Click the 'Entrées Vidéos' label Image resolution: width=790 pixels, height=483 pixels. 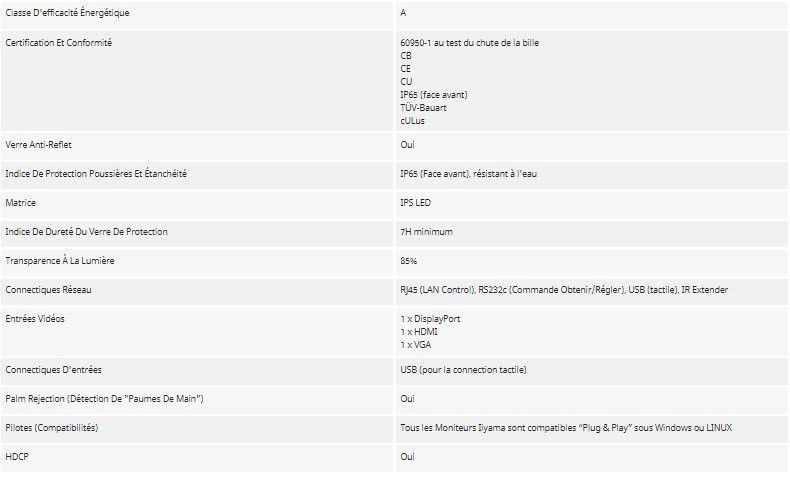click(37, 319)
